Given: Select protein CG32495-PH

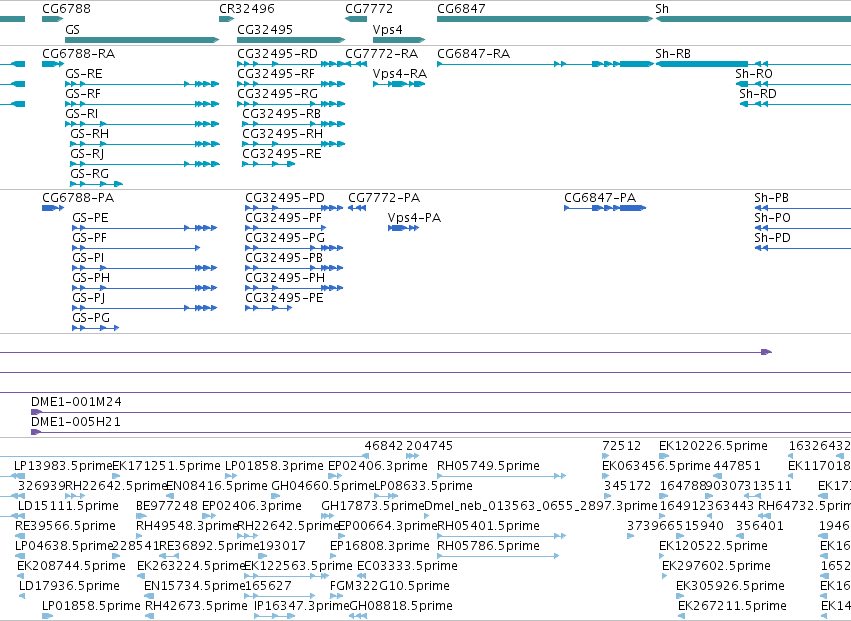Looking at the screenshot, I should (x=285, y=278).
